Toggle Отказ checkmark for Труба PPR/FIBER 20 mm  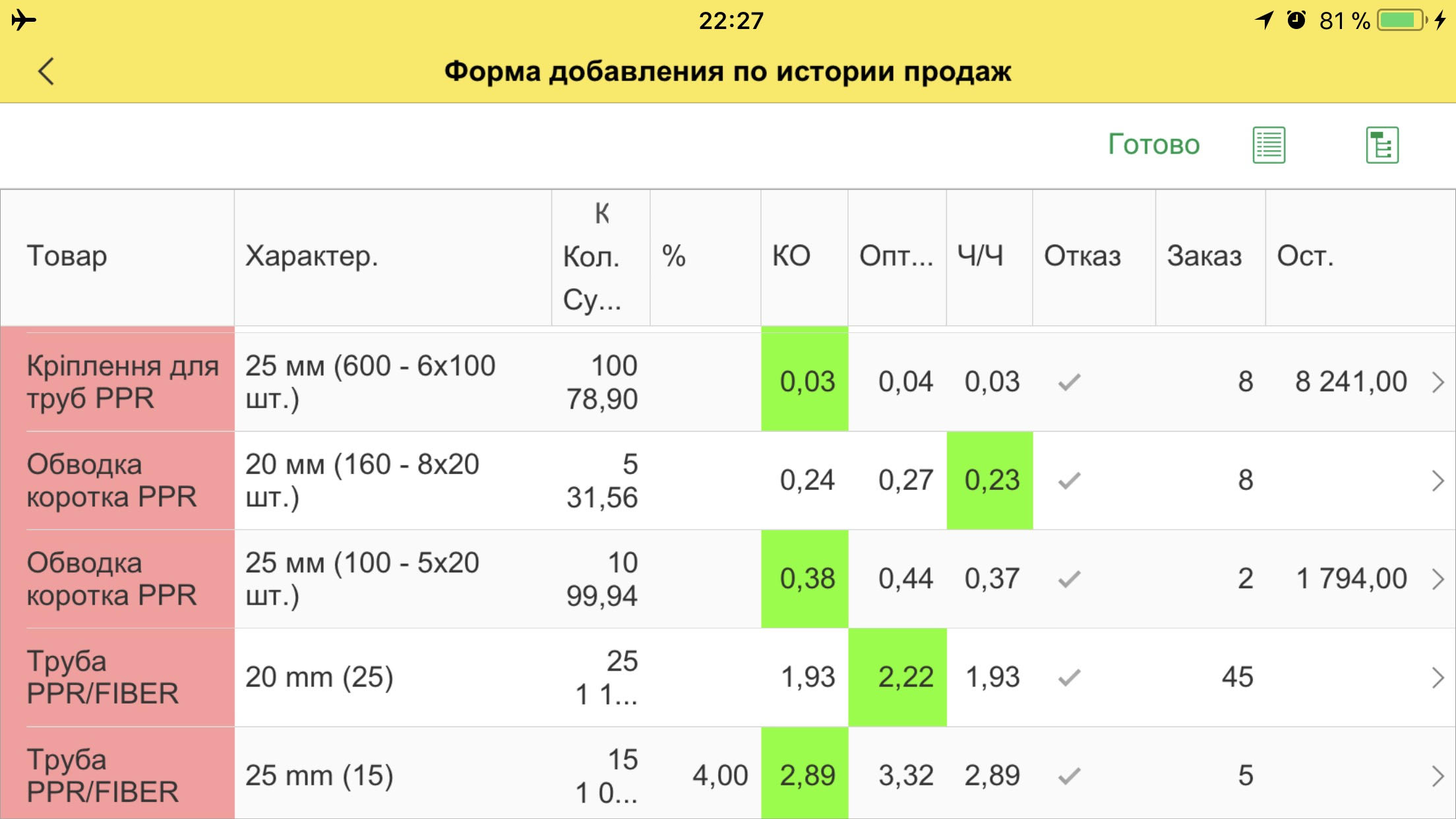1069,677
